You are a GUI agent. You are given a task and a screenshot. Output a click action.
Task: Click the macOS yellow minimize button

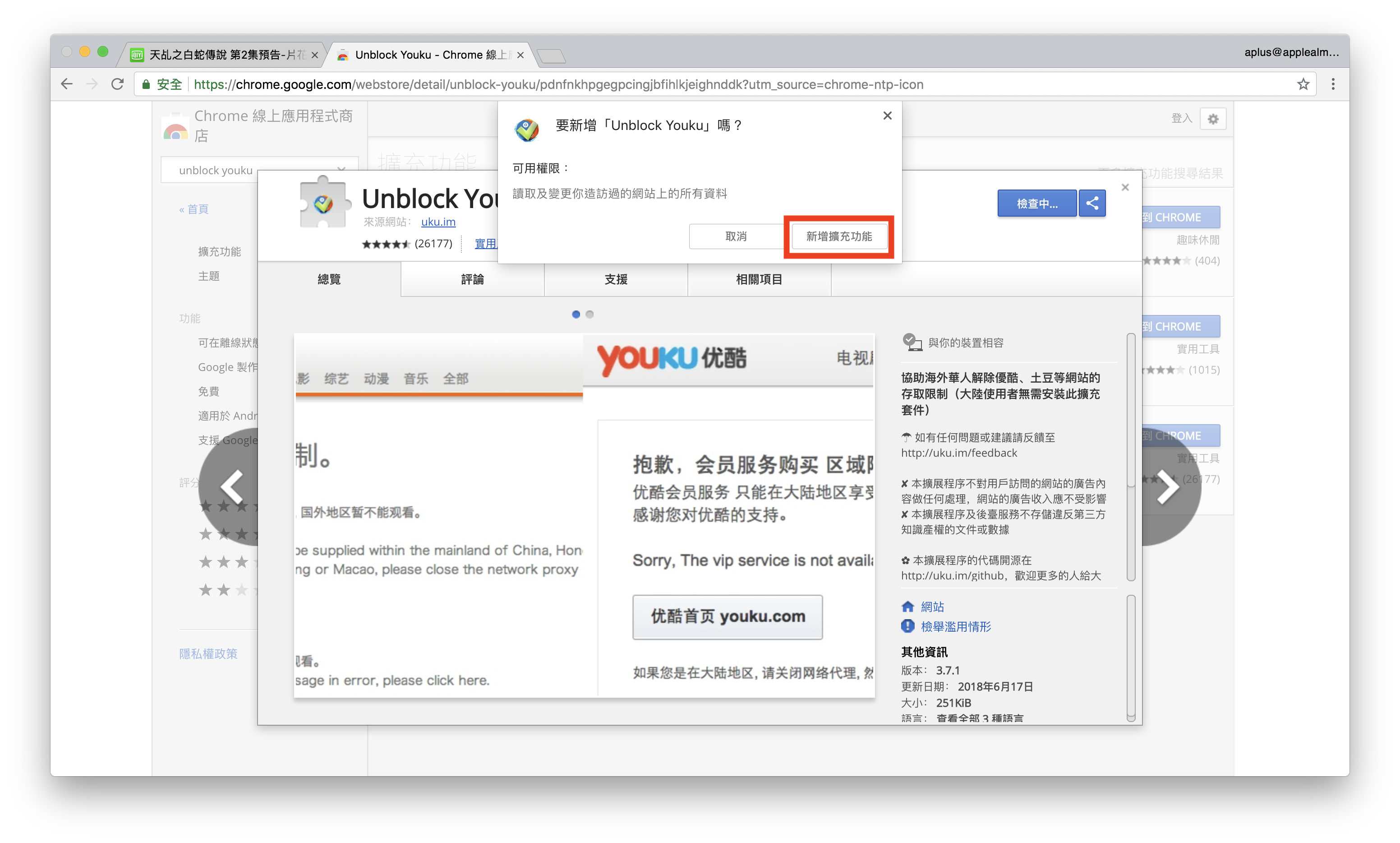[x=85, y=52]
